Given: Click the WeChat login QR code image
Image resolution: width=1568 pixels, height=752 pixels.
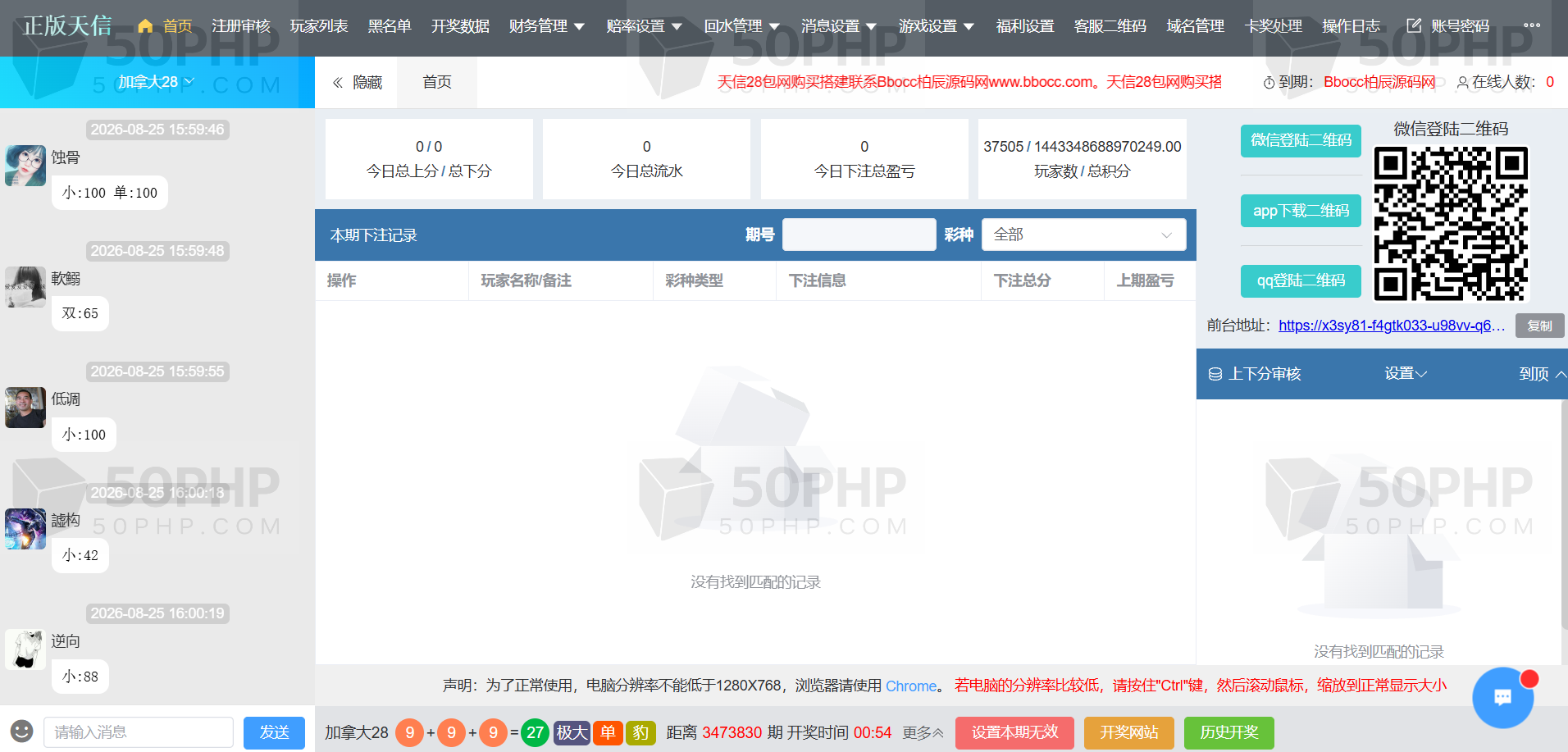Looking at the screenshot, I should [1451, 224].
